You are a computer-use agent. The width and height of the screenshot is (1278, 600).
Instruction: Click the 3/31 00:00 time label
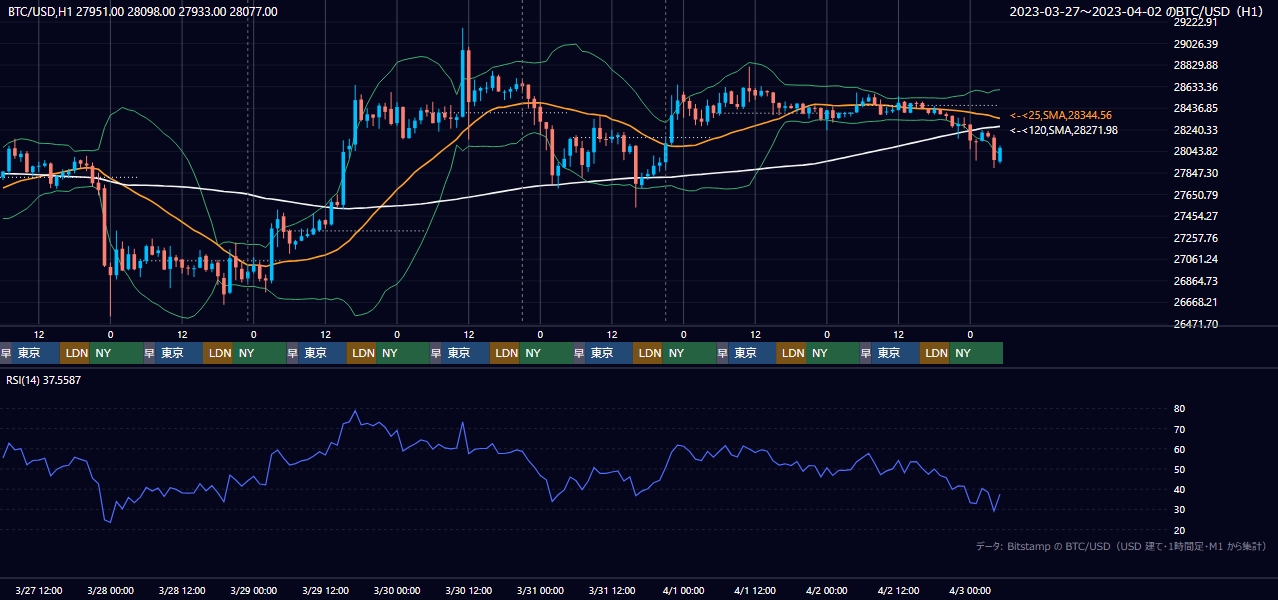tap(541, 590)
